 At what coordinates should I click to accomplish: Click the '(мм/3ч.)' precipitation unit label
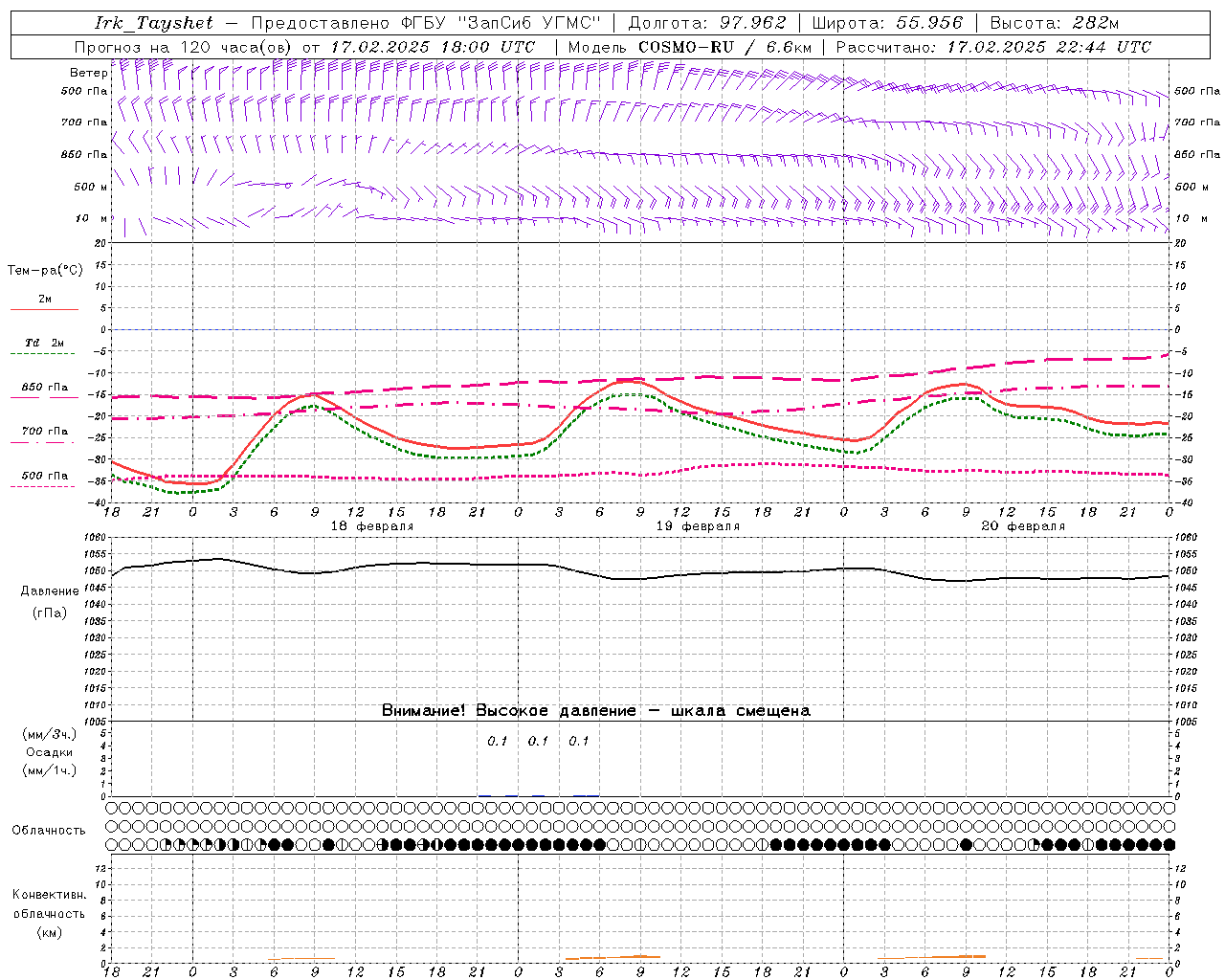(x=50, y=734)
